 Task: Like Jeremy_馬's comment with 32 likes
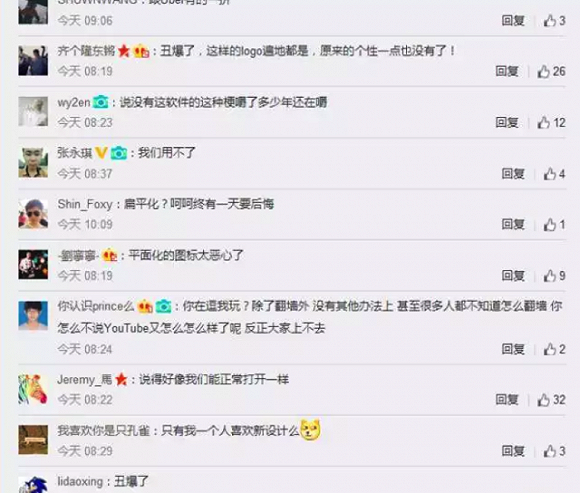pyautogui.click(x=551, y=400)
